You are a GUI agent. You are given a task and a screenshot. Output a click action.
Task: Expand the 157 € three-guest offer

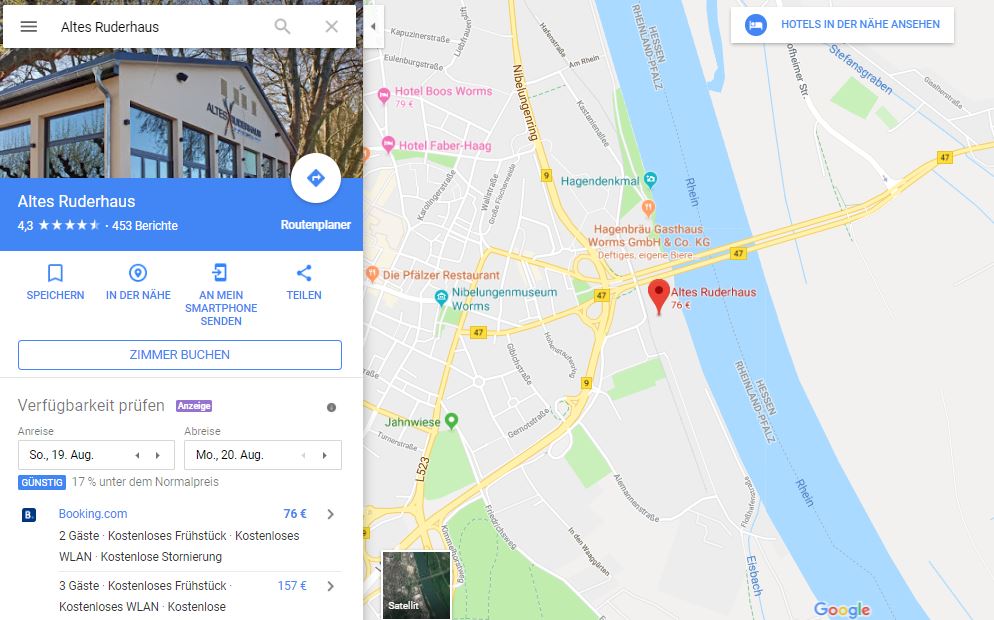330,586
